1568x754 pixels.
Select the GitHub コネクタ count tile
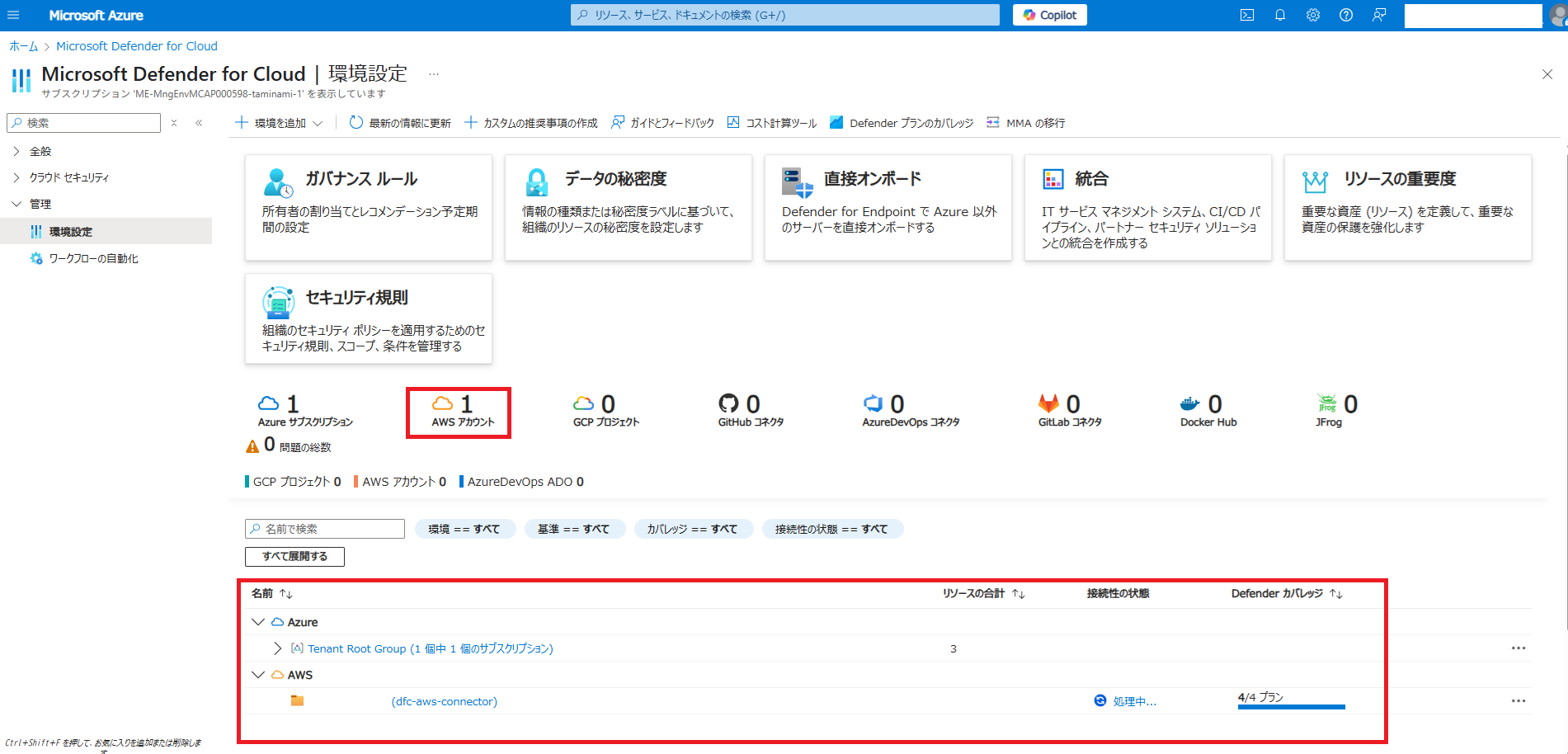751,412
